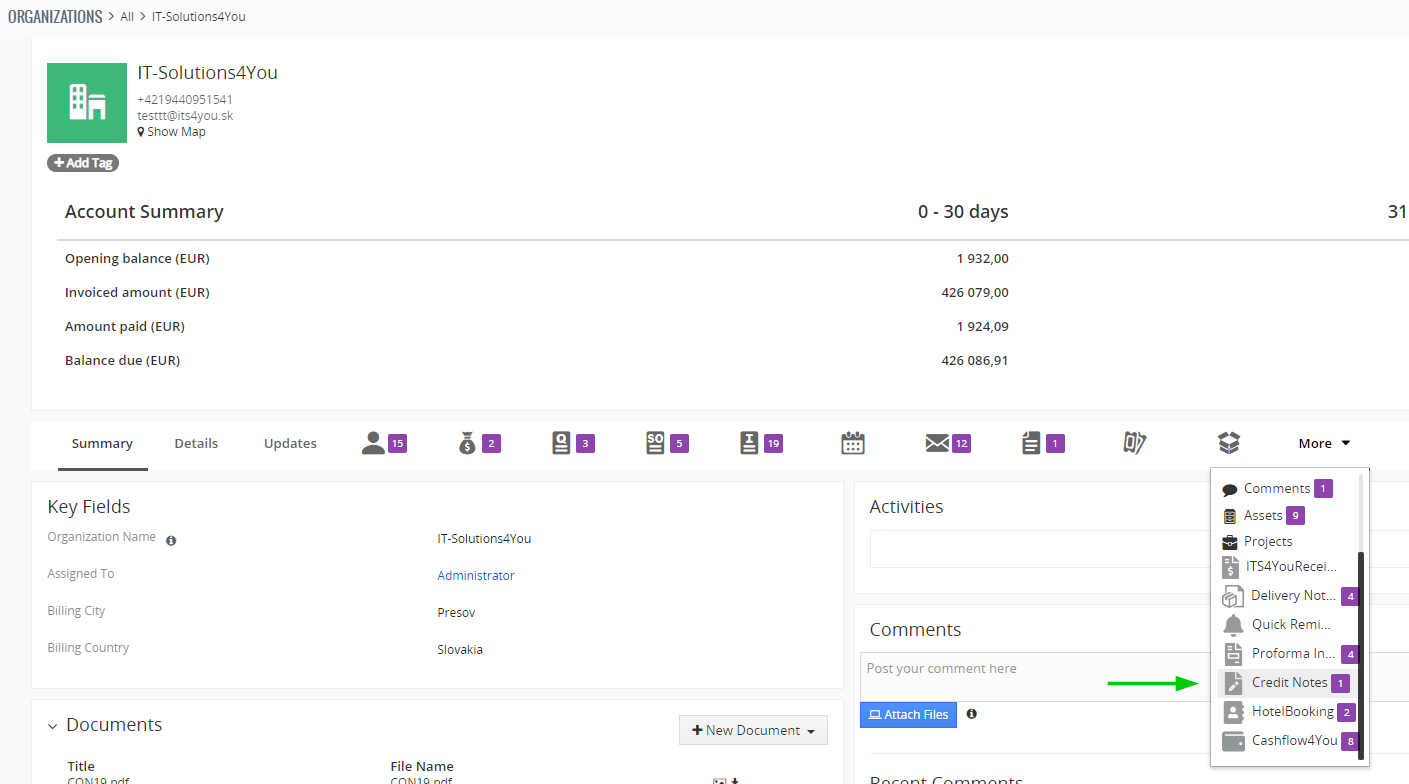Open the Documents tab icon

[1031, 443]
